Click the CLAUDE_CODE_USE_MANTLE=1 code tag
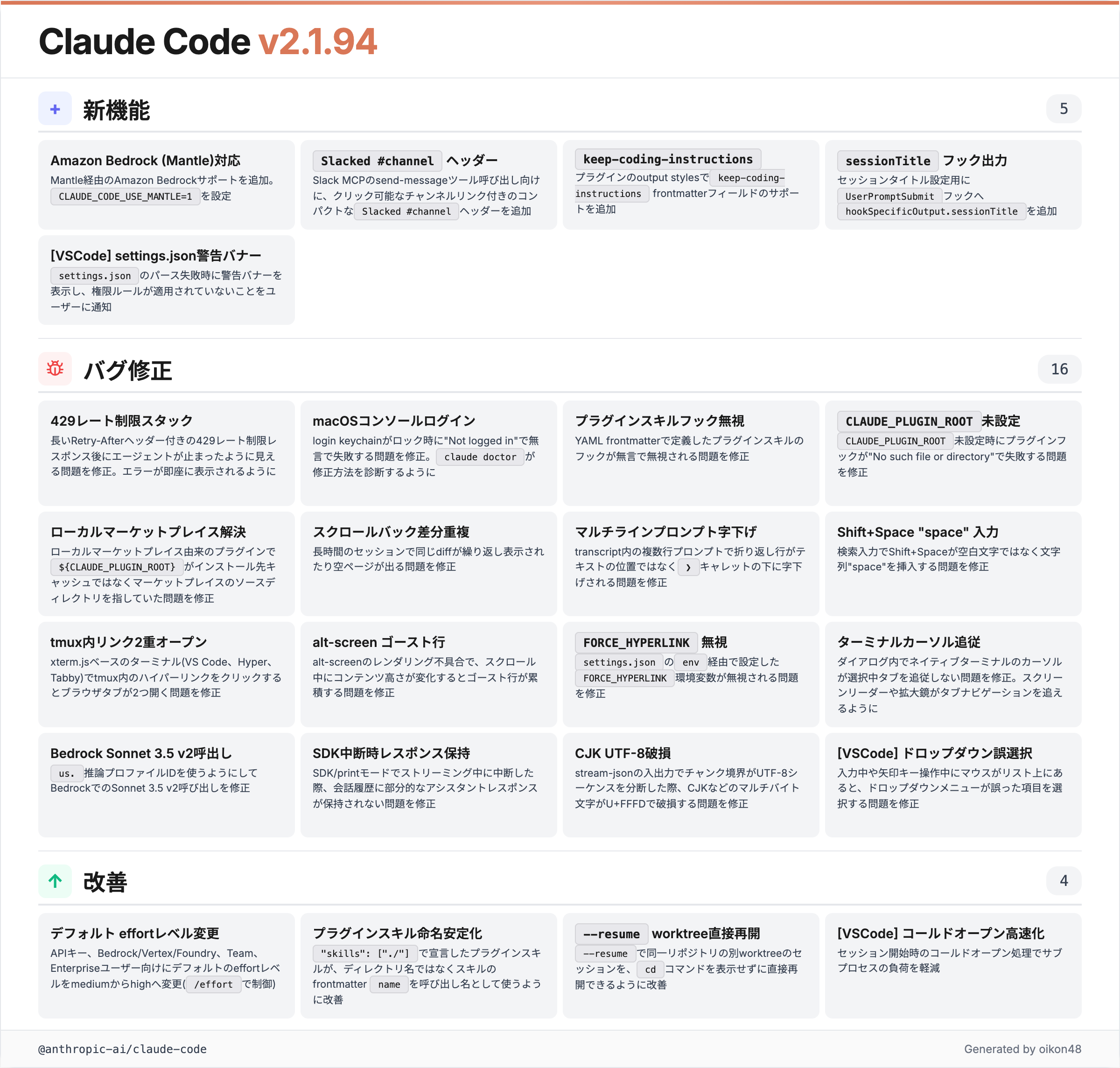Screen dimensions: 1120x1068 point(125,197)
